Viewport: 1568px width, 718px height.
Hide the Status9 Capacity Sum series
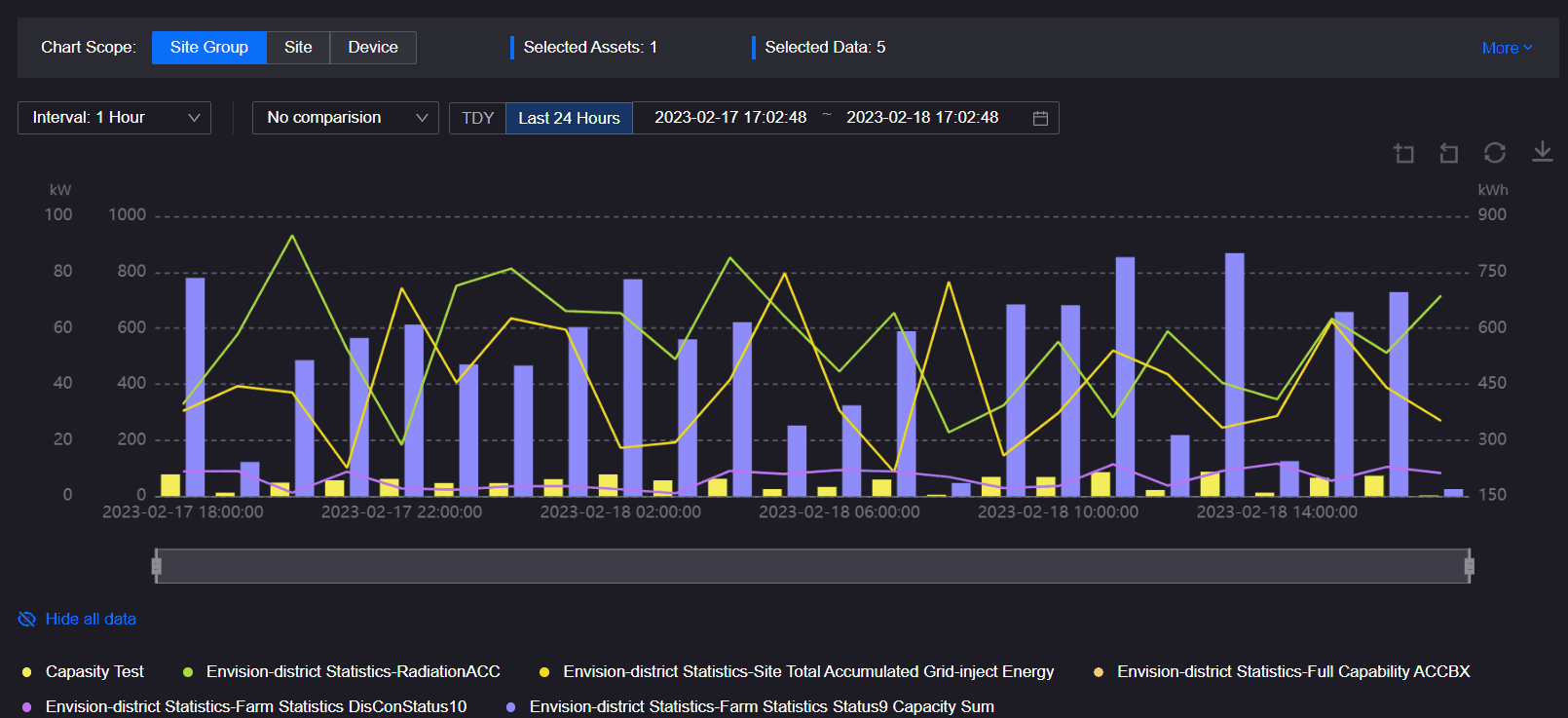pyautogui.click(x=761, y=707)
